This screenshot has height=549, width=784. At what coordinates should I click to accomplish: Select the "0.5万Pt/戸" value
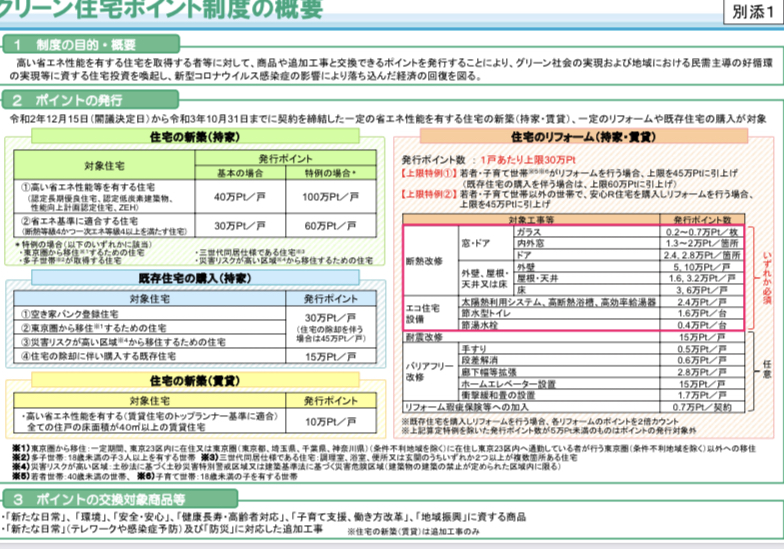702,349
